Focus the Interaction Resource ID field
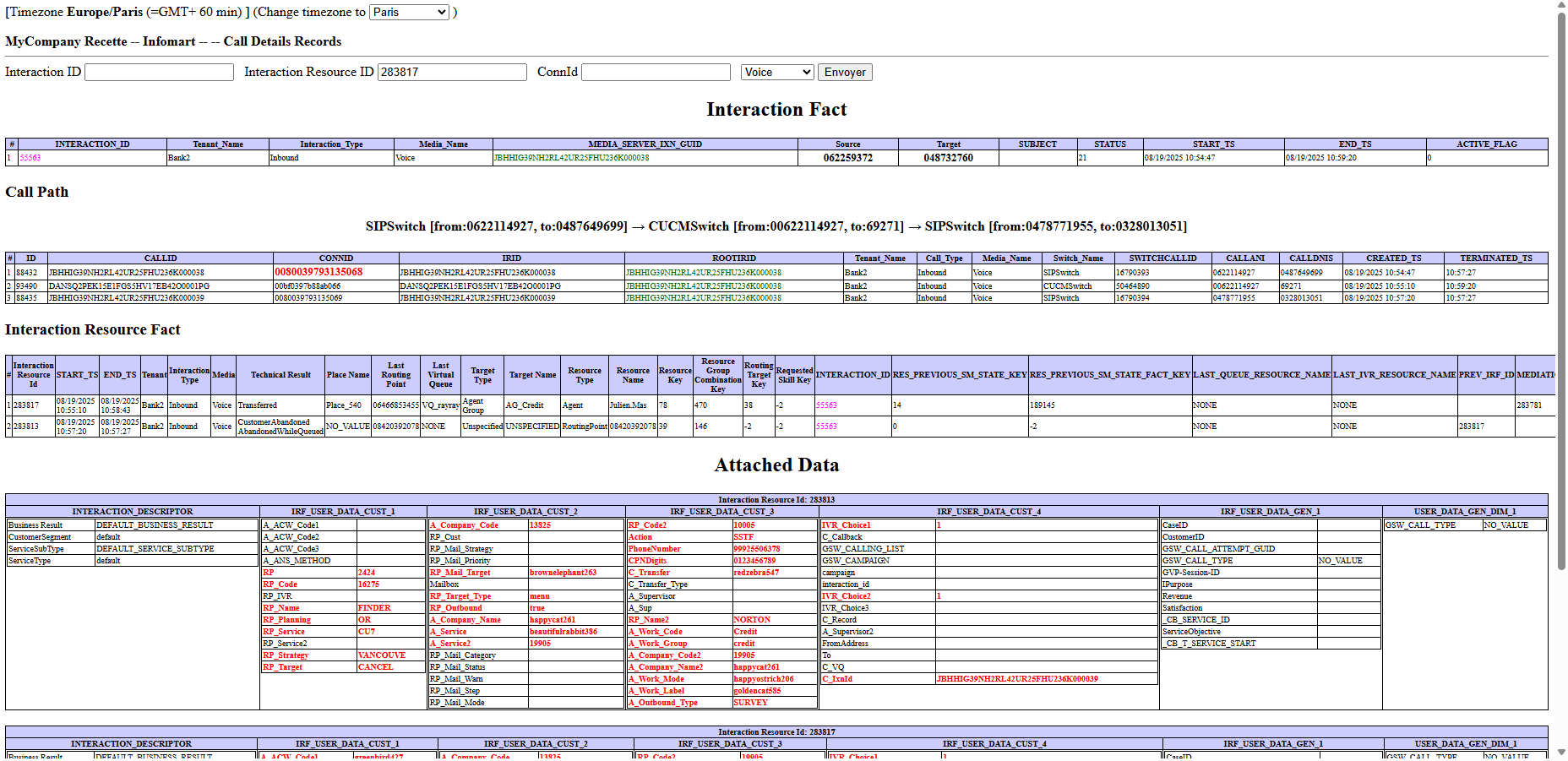The image size is (1568, 761). coord(452,73)
